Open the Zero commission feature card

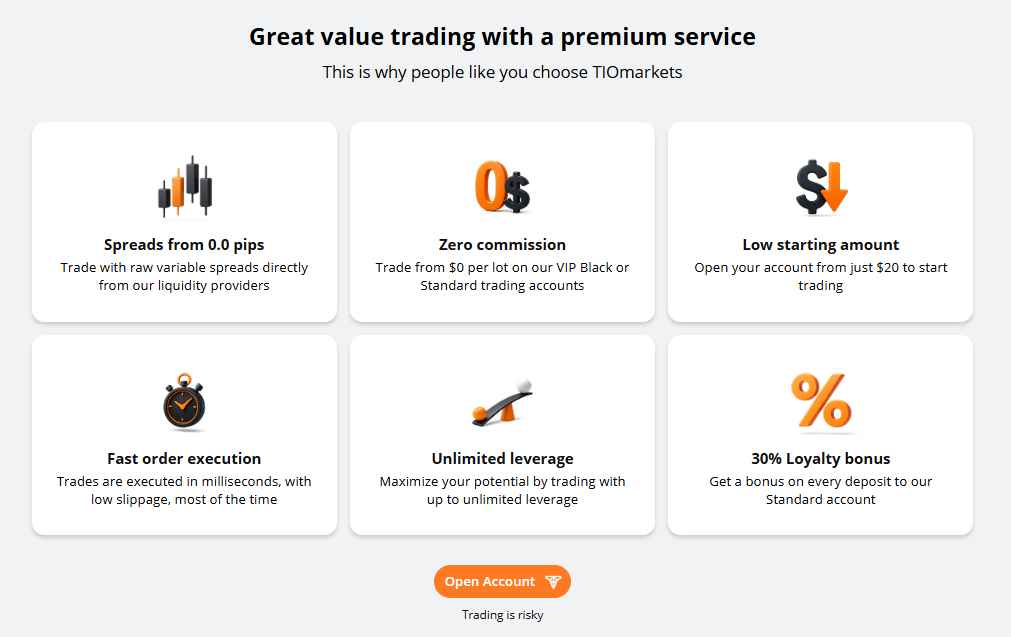pyautogui.click(x=502, y=222)
